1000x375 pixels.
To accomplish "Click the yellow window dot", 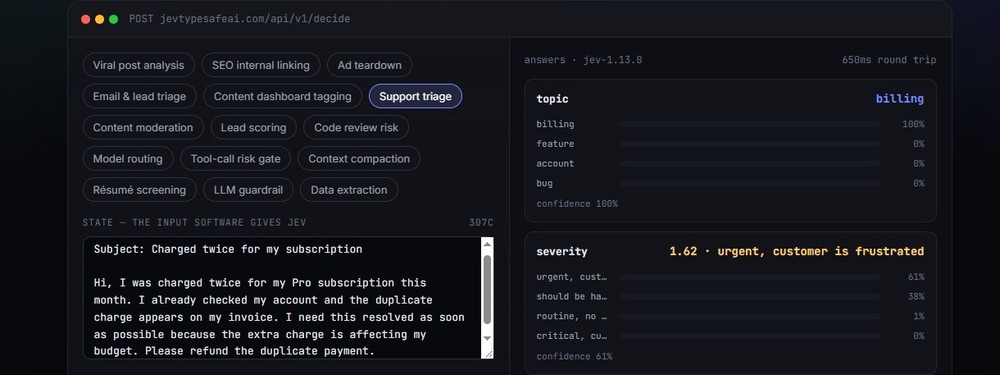I will [x=99, y=19].
